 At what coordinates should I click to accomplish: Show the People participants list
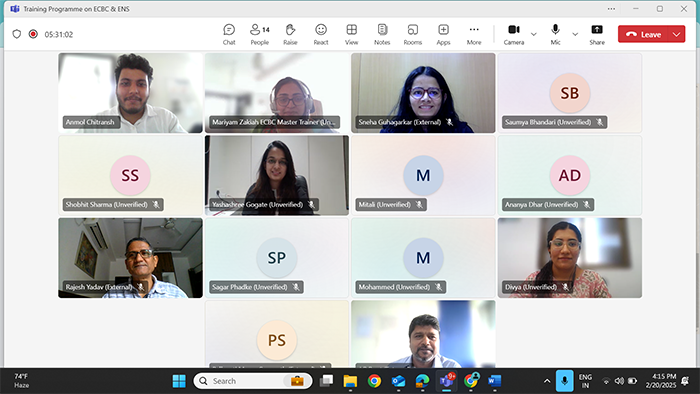click(x=259, y=34)
